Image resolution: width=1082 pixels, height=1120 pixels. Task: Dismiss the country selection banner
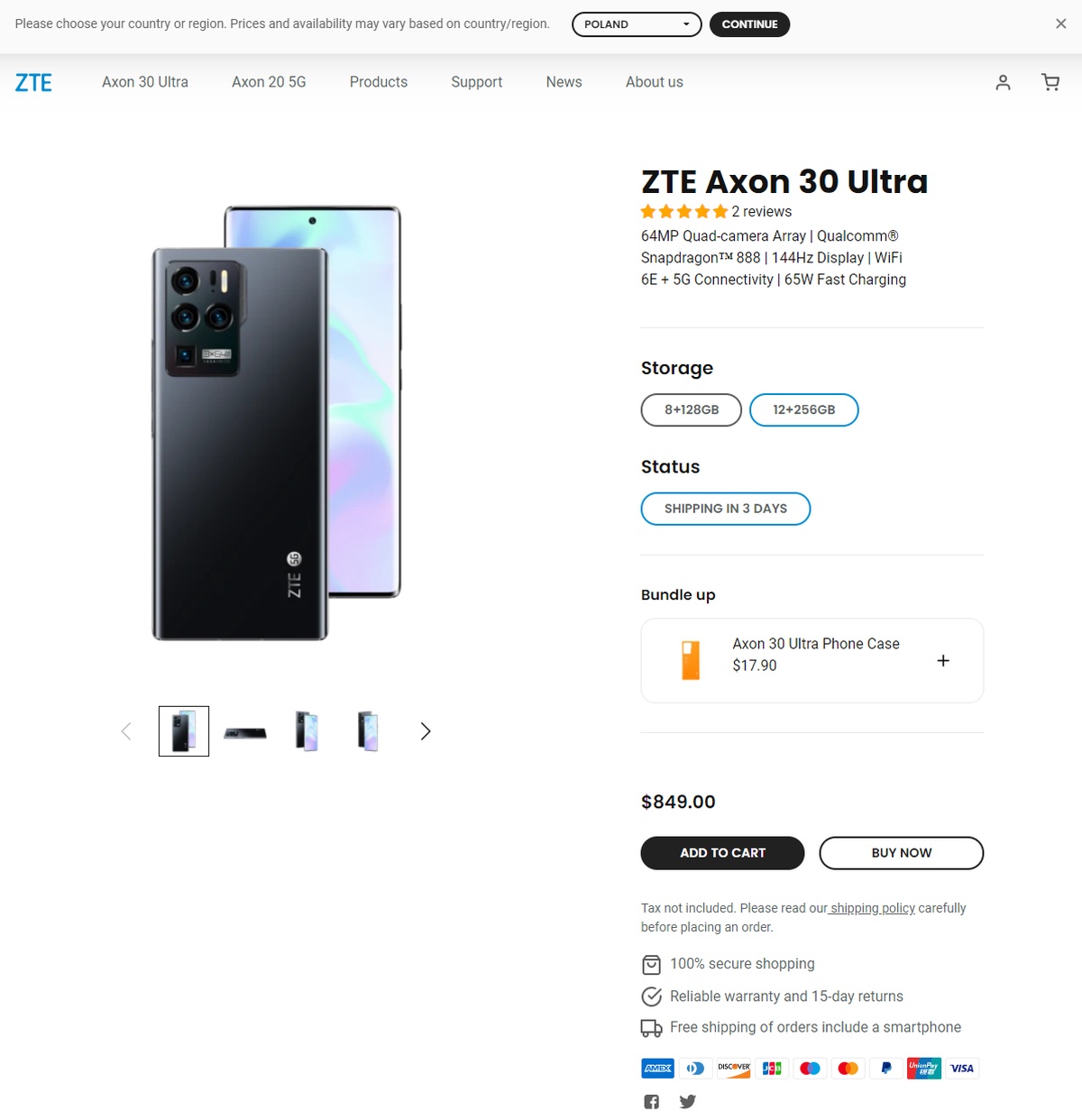point(1060,24)
